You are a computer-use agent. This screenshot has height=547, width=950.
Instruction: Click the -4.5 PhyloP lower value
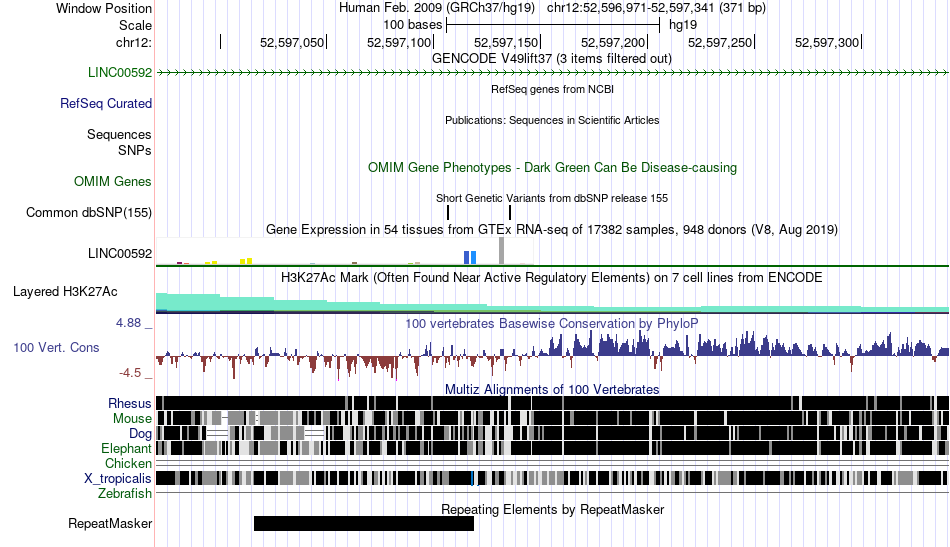pos(130,373)
